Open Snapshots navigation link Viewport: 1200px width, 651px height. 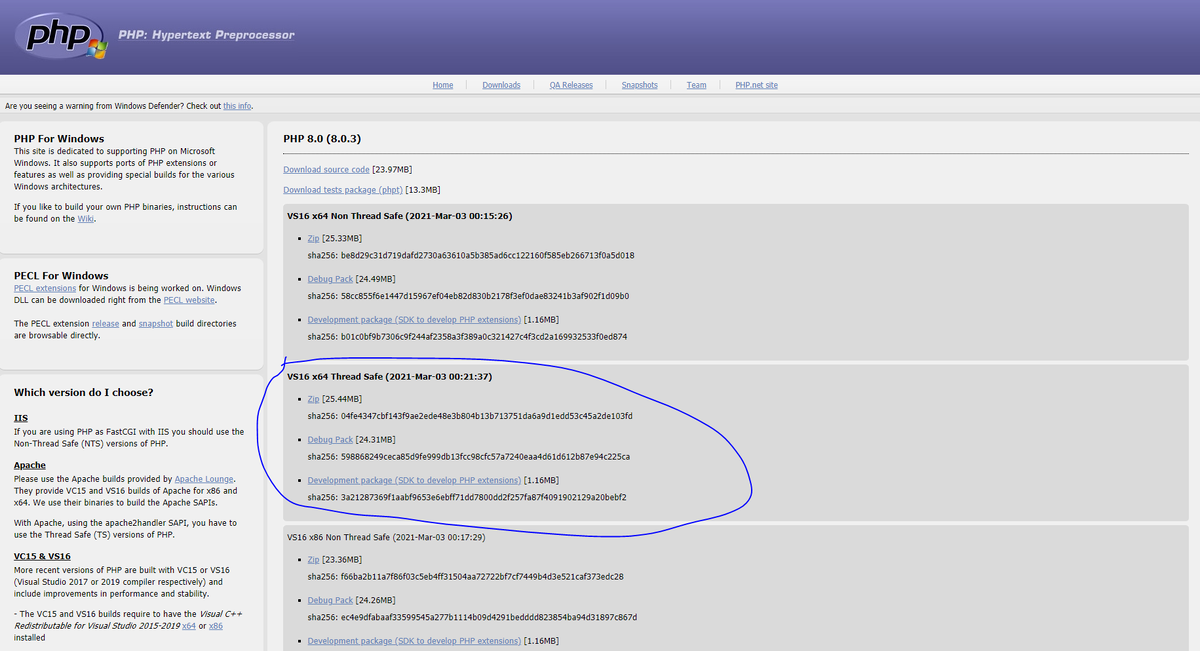click(639, 85)
